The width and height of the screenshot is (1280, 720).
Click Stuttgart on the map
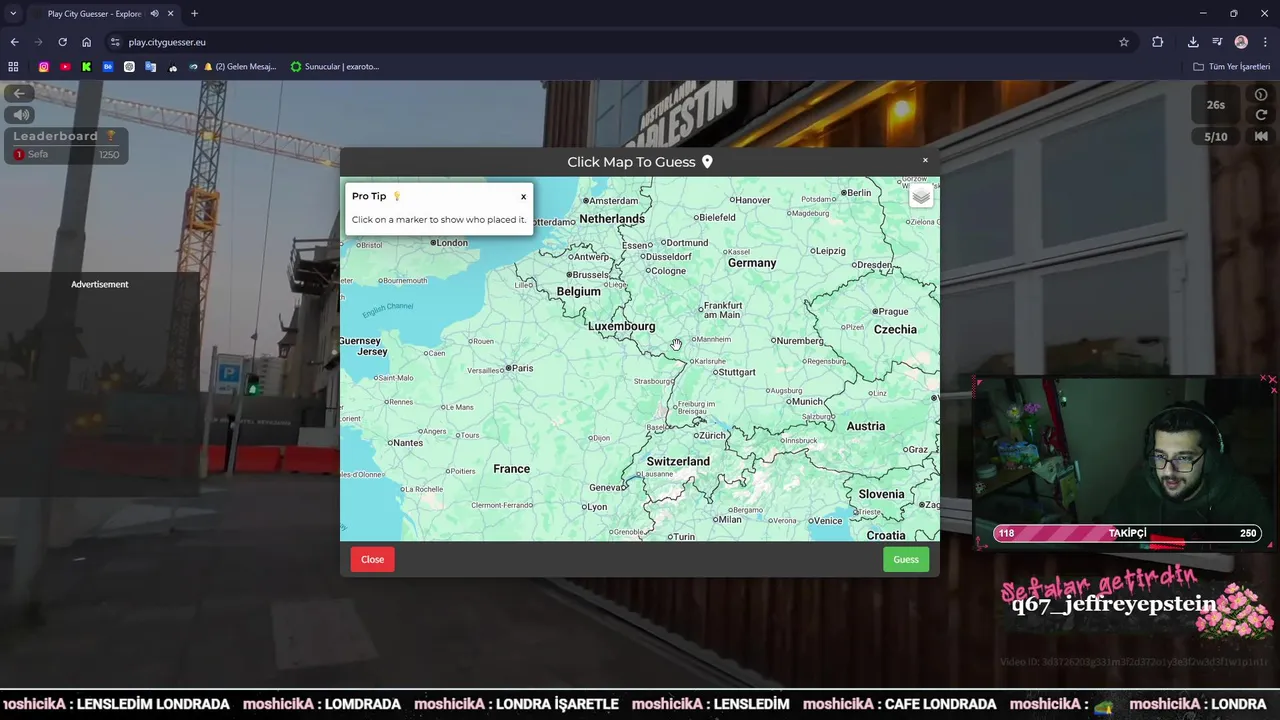735,372
